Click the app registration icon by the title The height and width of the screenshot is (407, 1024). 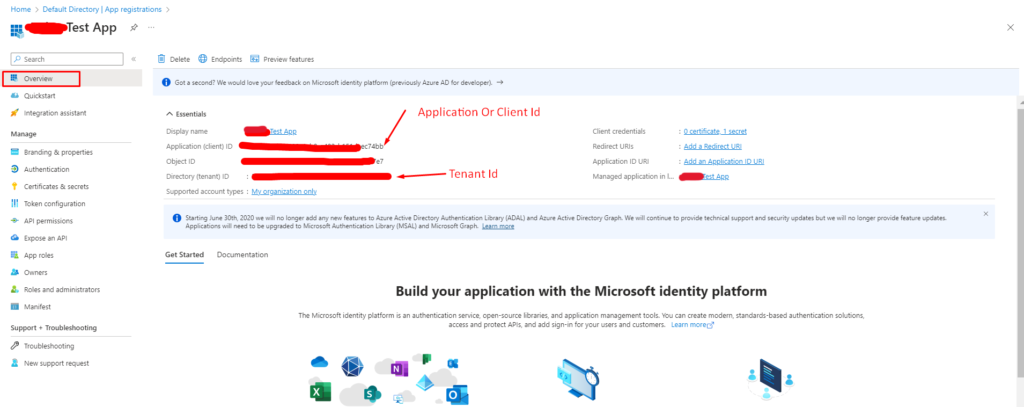point(17,29)
